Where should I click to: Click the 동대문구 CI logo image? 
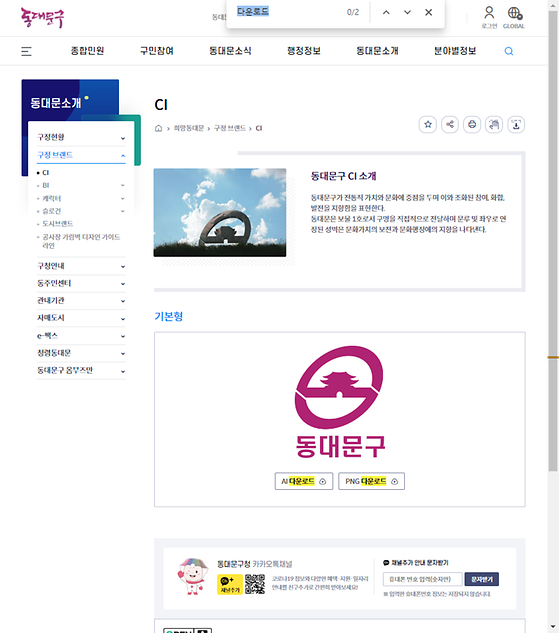pyautogui.click(x=339, y=402)
